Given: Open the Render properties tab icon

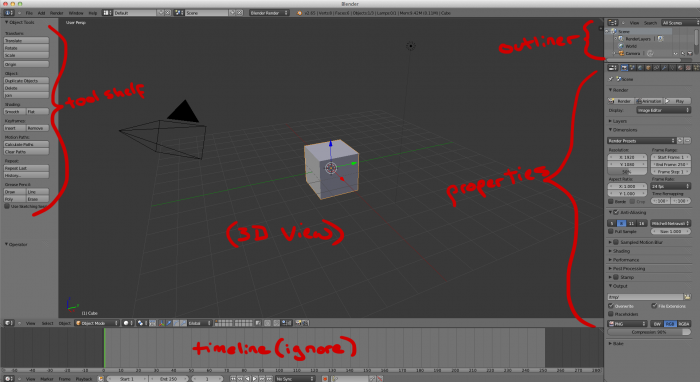Looking at the screenshot, I should (624, 68).
